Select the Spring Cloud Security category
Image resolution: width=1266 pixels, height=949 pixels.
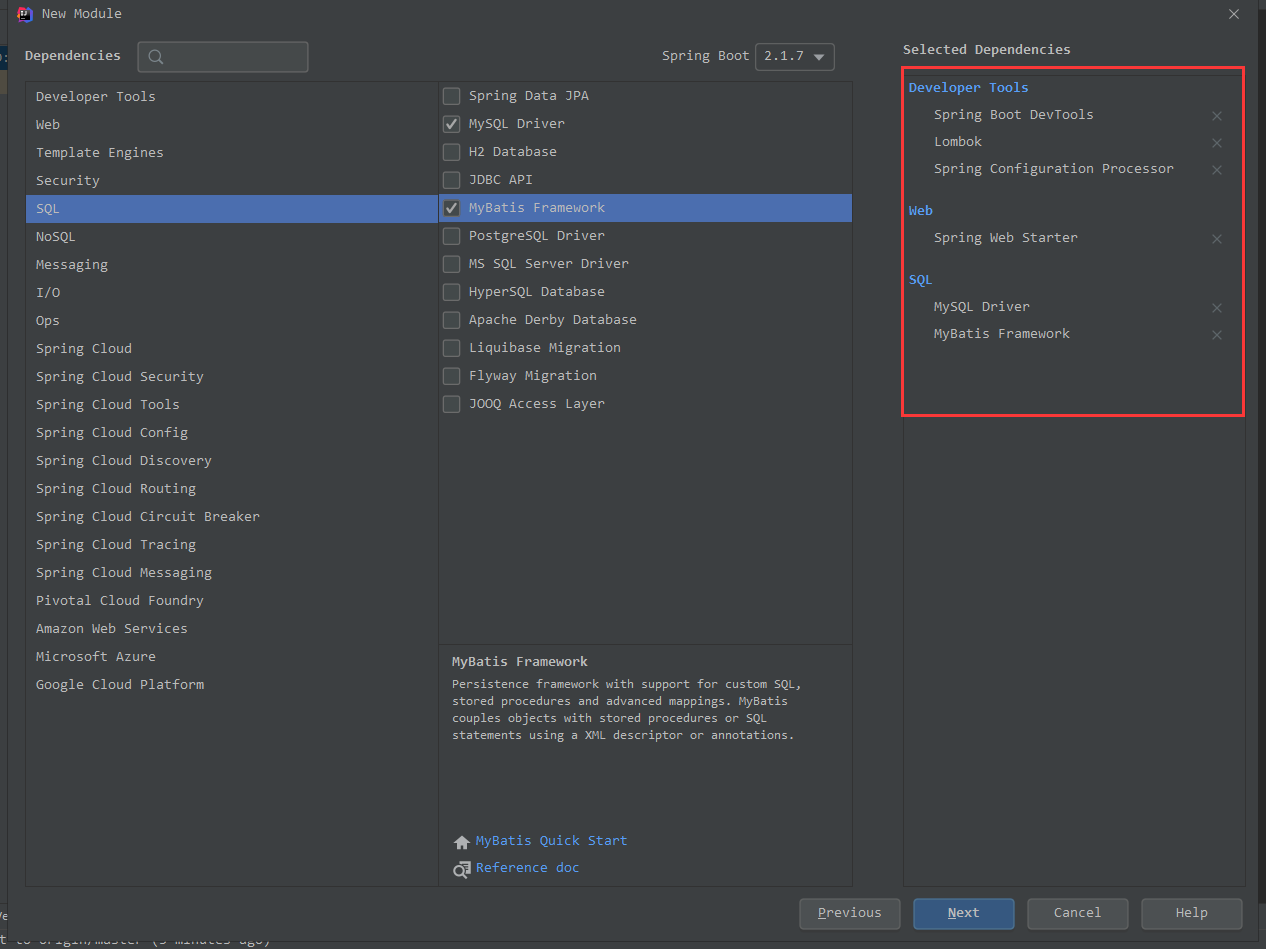[x=232, y=377]
